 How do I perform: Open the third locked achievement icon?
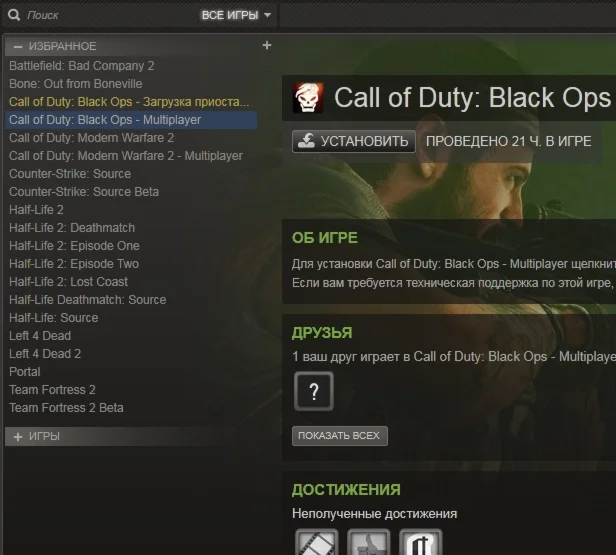(420, 542)
